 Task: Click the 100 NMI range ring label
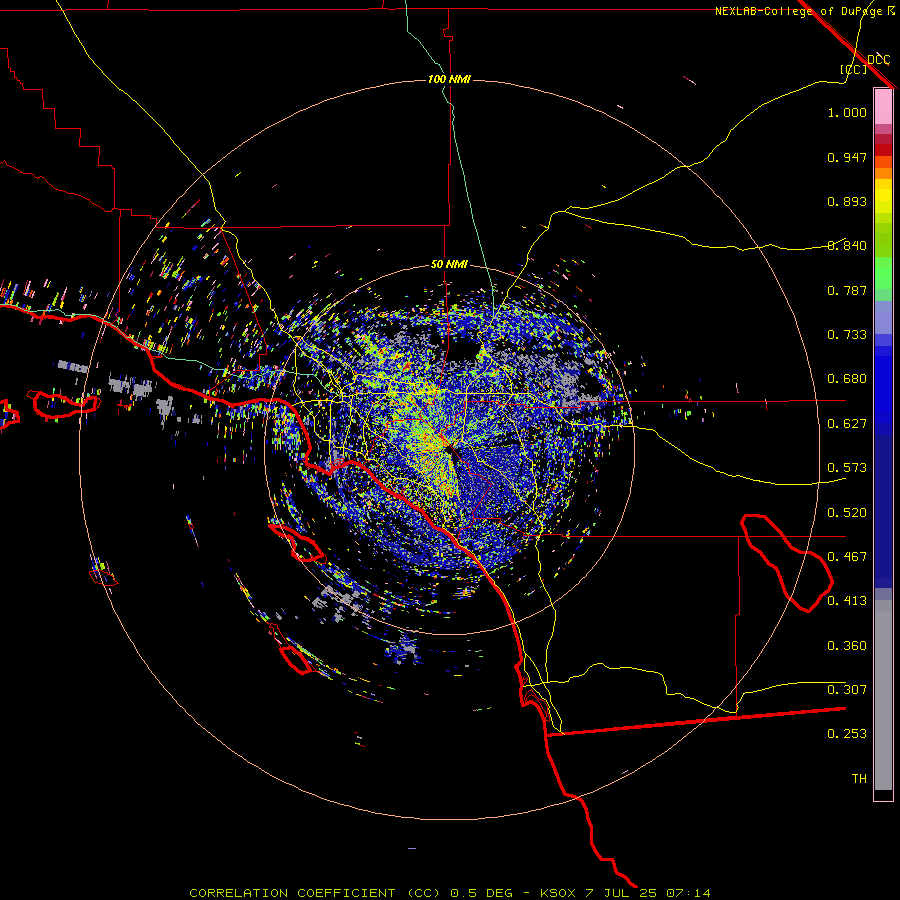[449, 79]
